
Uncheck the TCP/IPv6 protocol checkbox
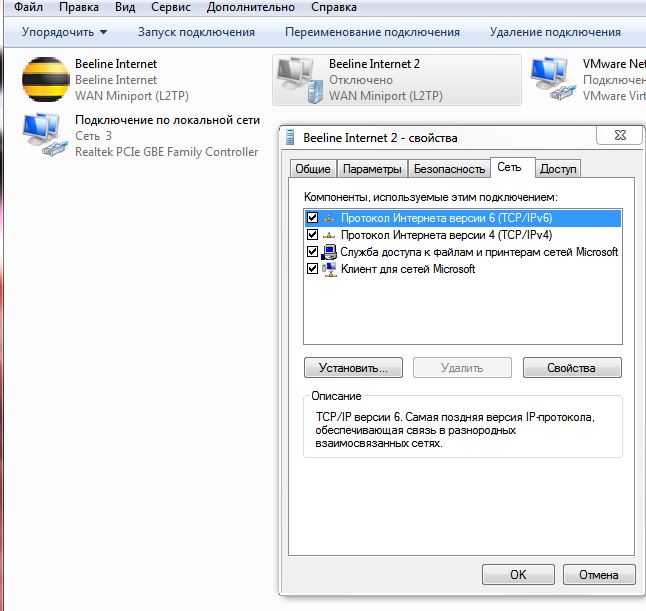tap(312, 218)
